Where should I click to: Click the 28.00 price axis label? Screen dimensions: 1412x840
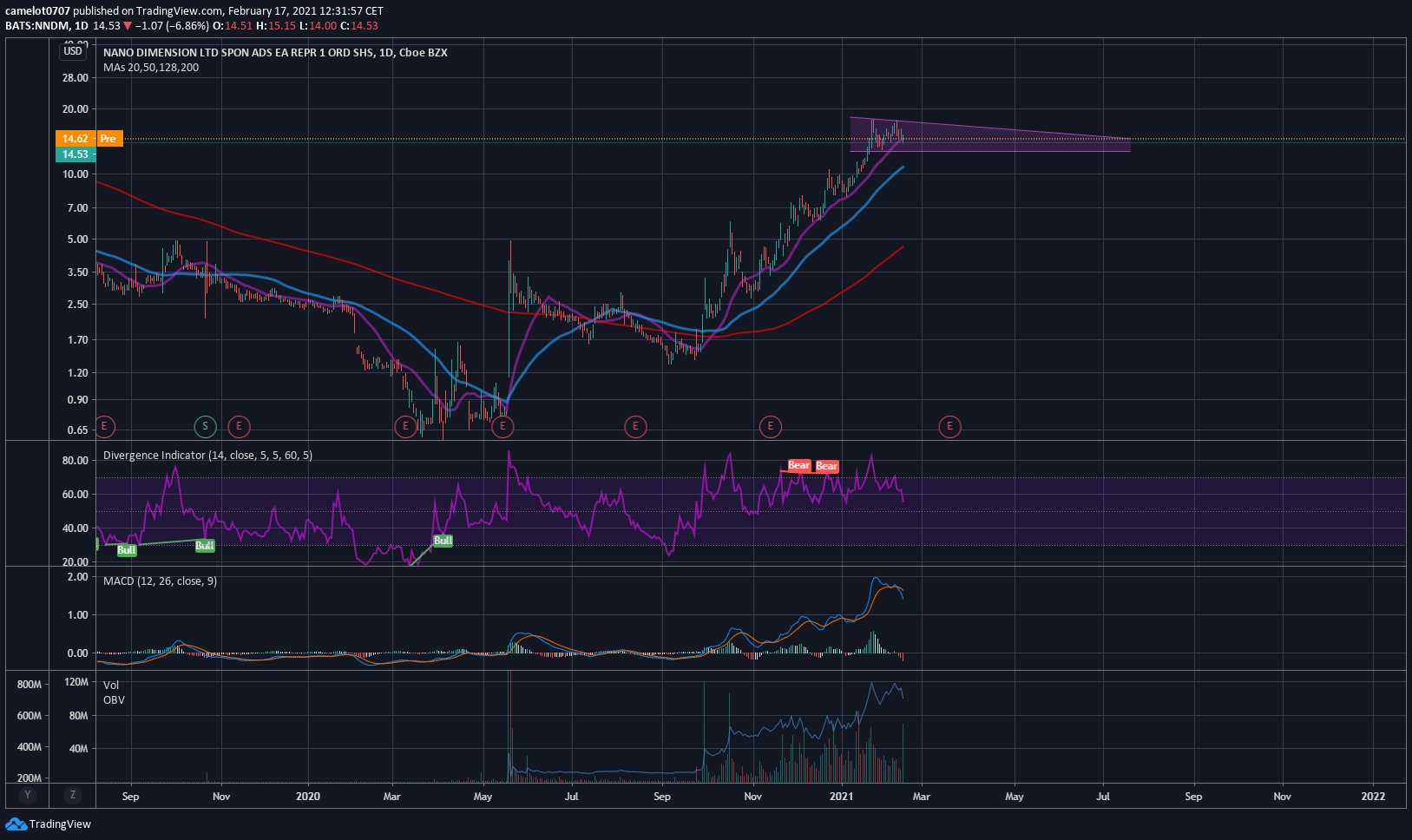coord(76,77)
